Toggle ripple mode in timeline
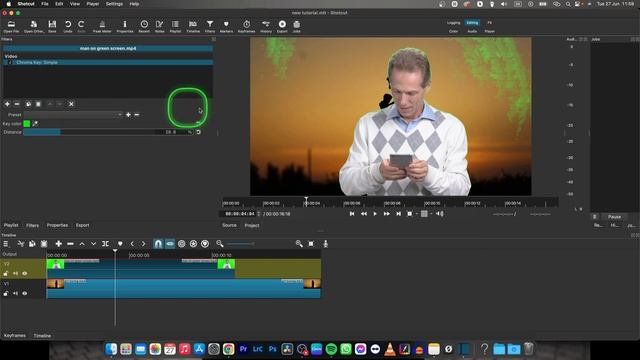The height and width of the screenshot is (360, 640). click(182, 244)
